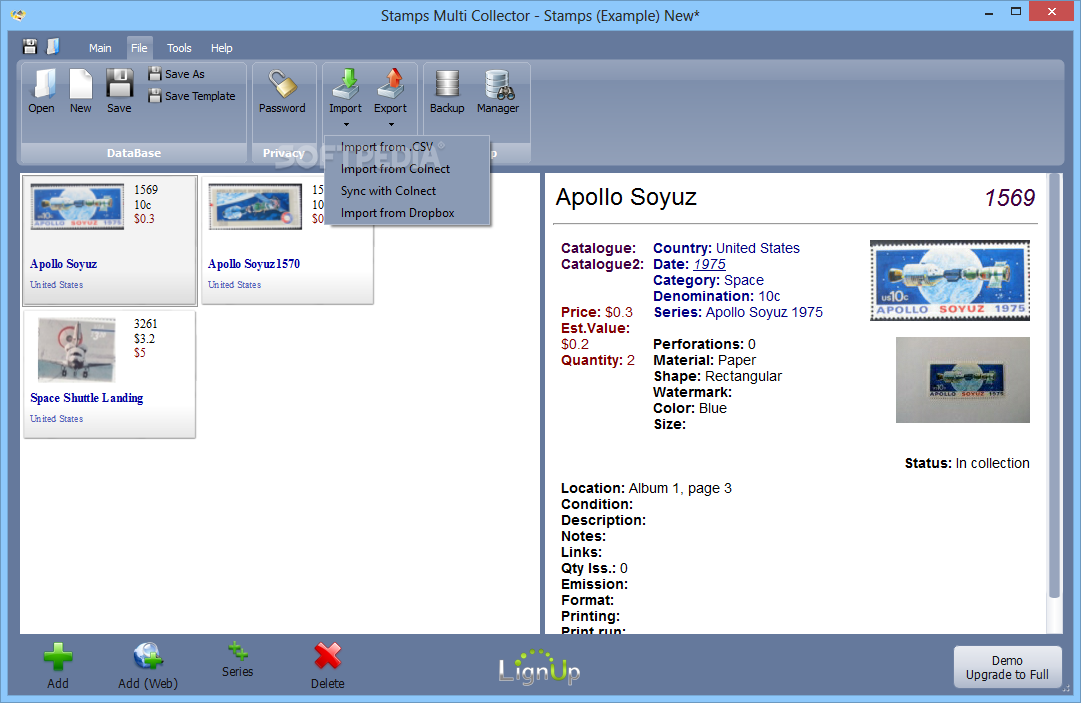Open the Password privacy tool
This screenshot has width=1081, height=703.
coord(282,90)
